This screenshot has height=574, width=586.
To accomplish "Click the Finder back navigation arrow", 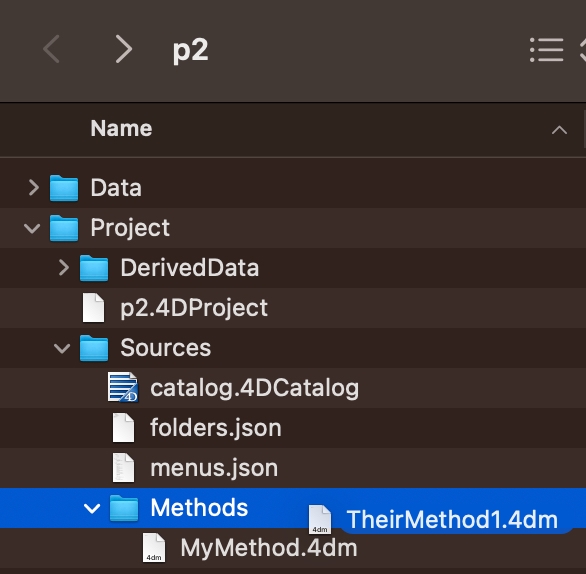I will pyautogui.click(x=52, y=49).
